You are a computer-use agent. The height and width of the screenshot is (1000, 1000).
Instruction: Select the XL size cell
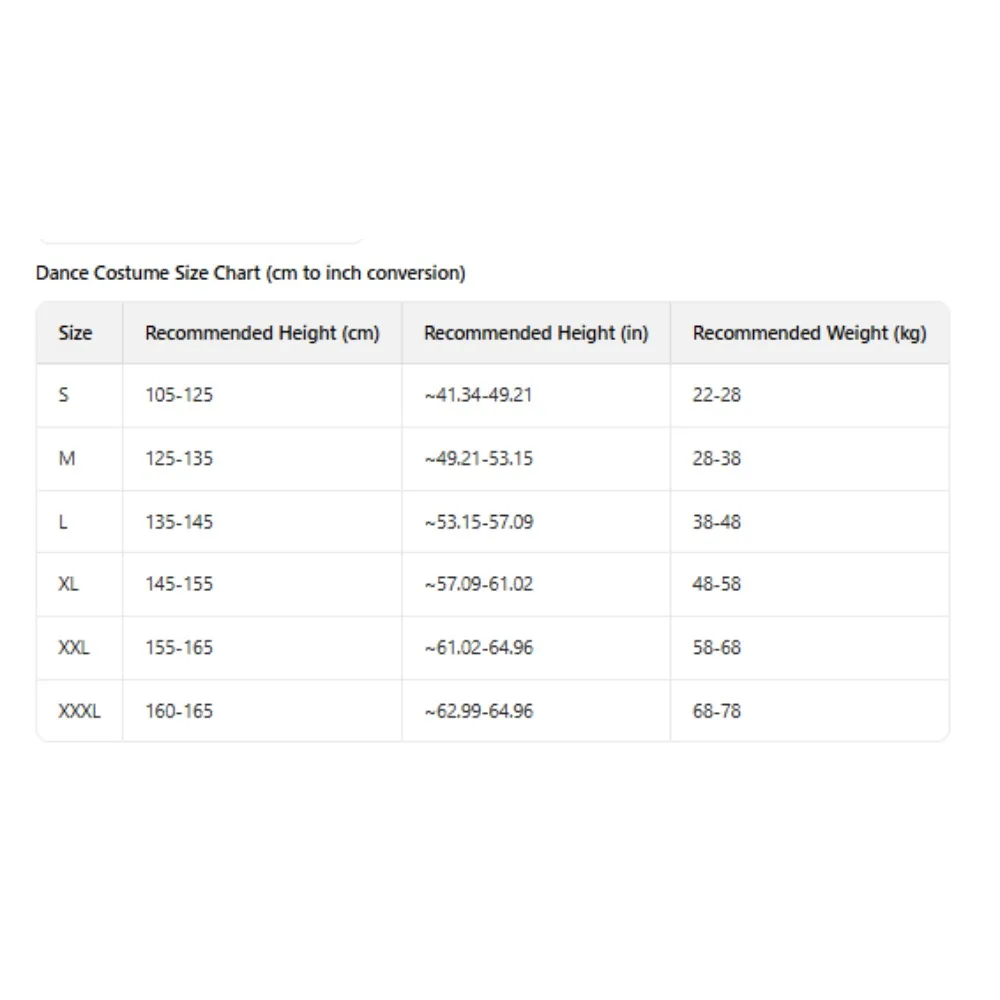[x=68, y=584]
